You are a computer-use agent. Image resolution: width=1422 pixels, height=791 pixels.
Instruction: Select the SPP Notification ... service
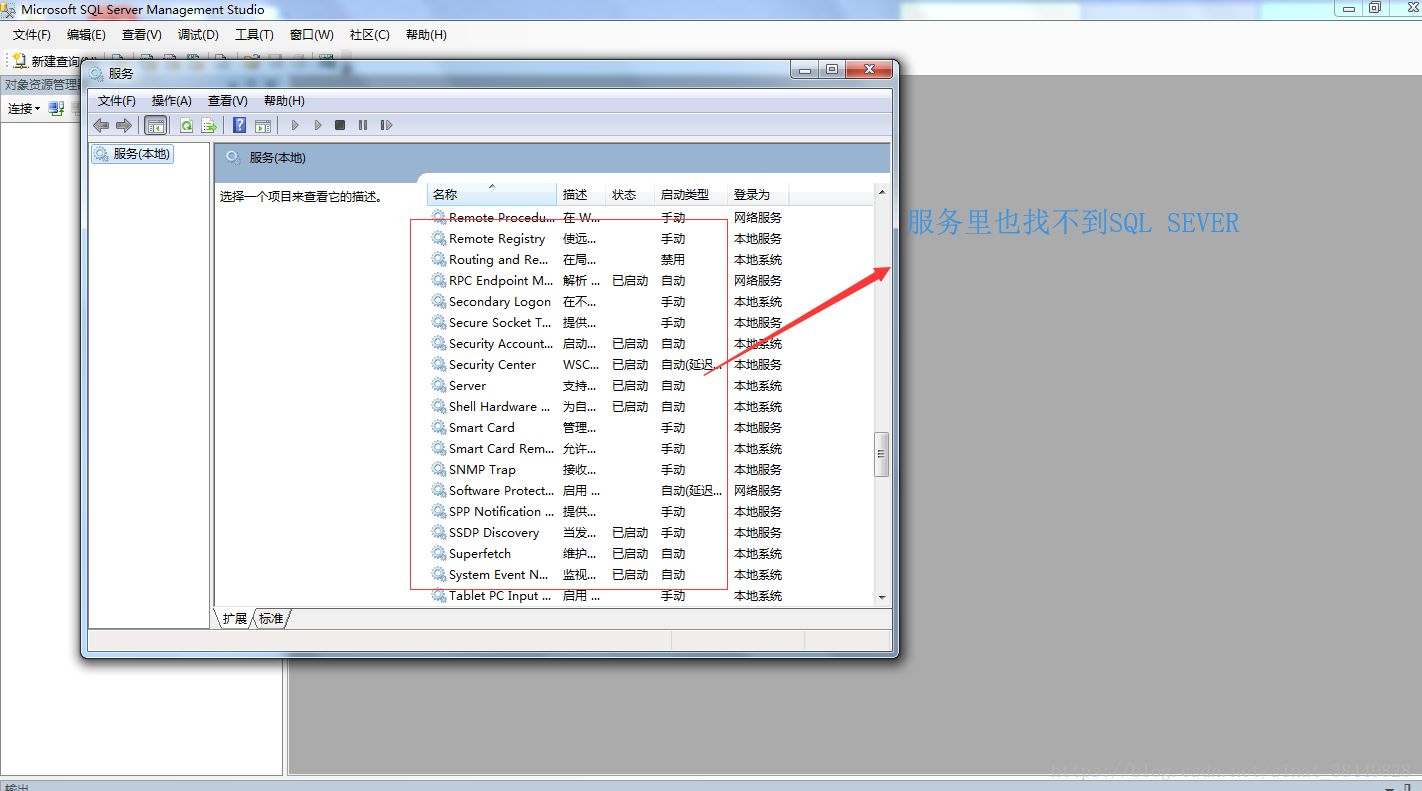pos(501,511)
